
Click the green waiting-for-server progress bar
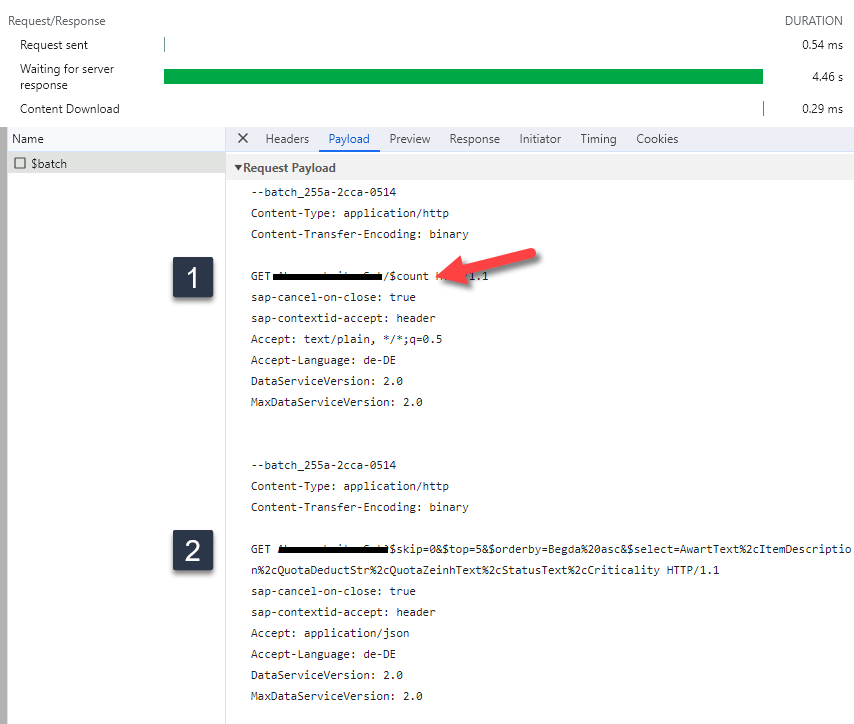[463, 76]
